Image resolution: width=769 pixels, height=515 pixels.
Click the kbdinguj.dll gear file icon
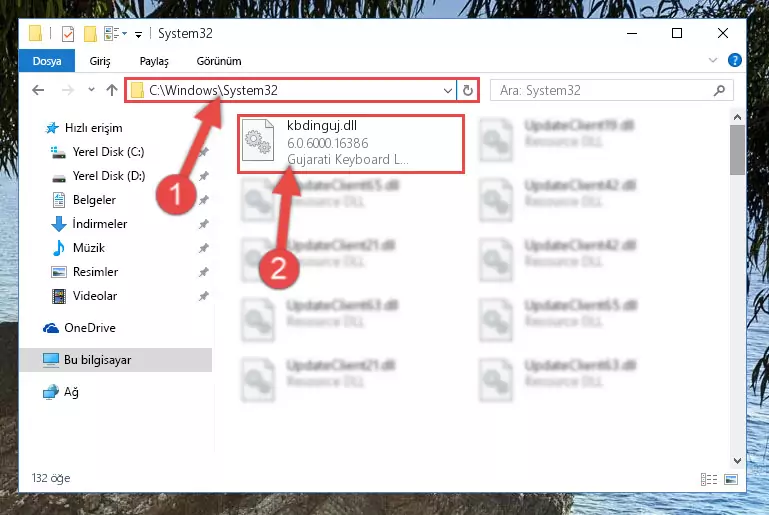[x=258, y=140]
